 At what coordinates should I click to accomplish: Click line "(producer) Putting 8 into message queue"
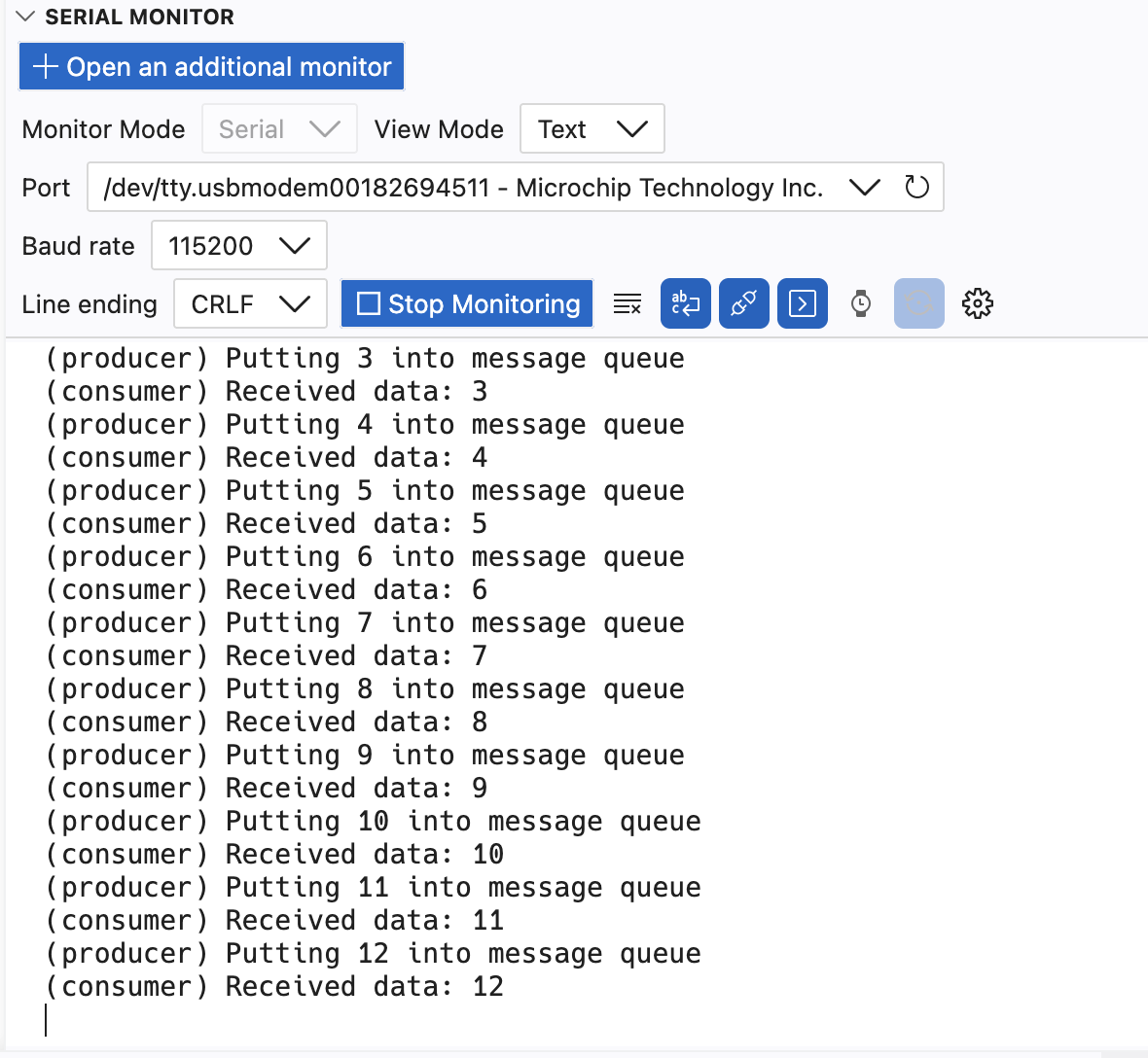pyautogui.click(x=365, y=689)
